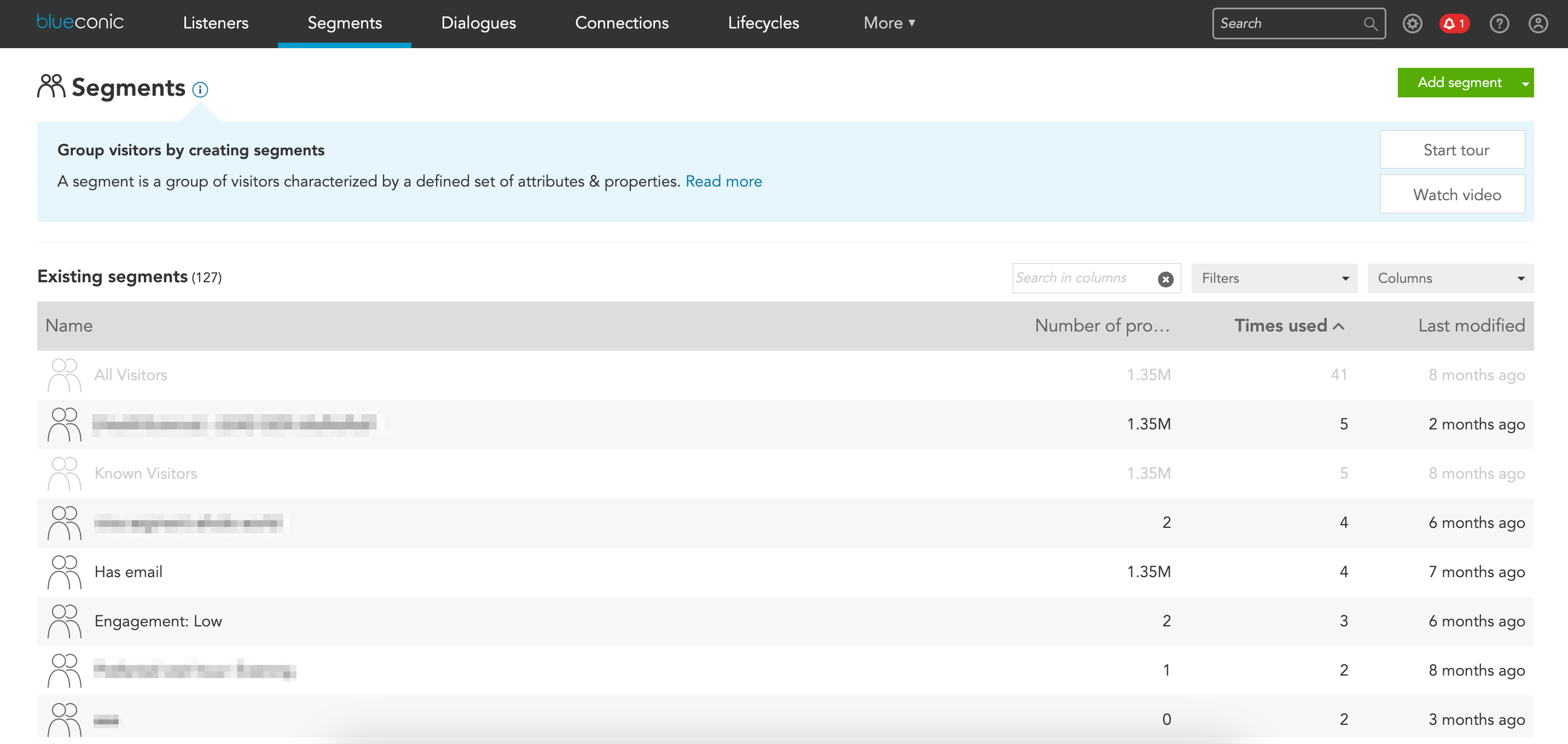Image resolution: width=1568 pixels, height=744 pixels.
Task: Sort by the Number of pro... column header
Action: 1102,326
